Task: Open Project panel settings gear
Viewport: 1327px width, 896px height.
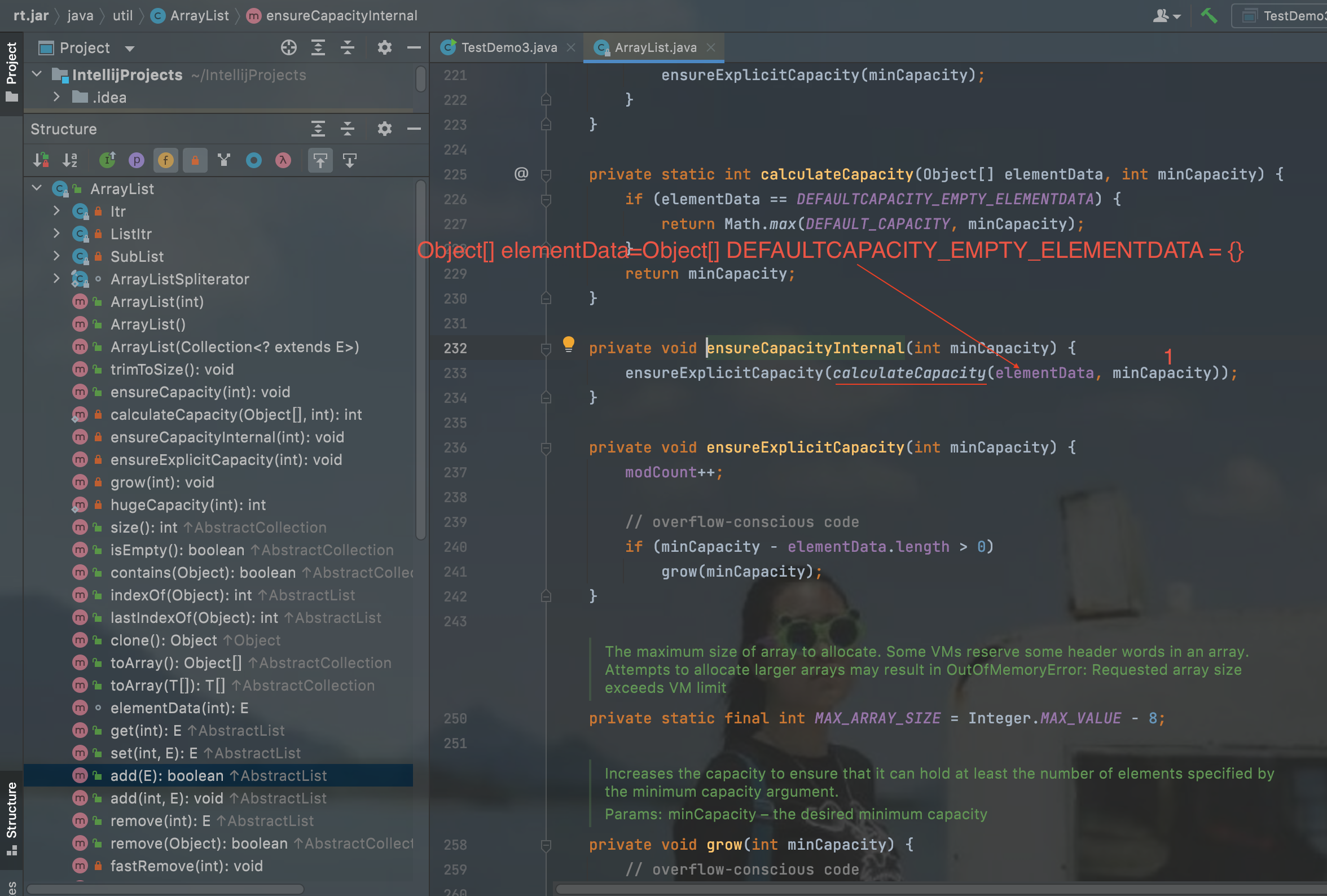Action: [384, 47]
